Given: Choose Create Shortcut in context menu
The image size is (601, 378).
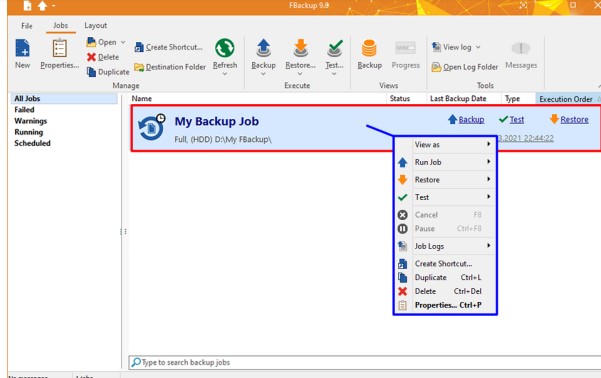Looking at the screenshot, I should [445, 264].
